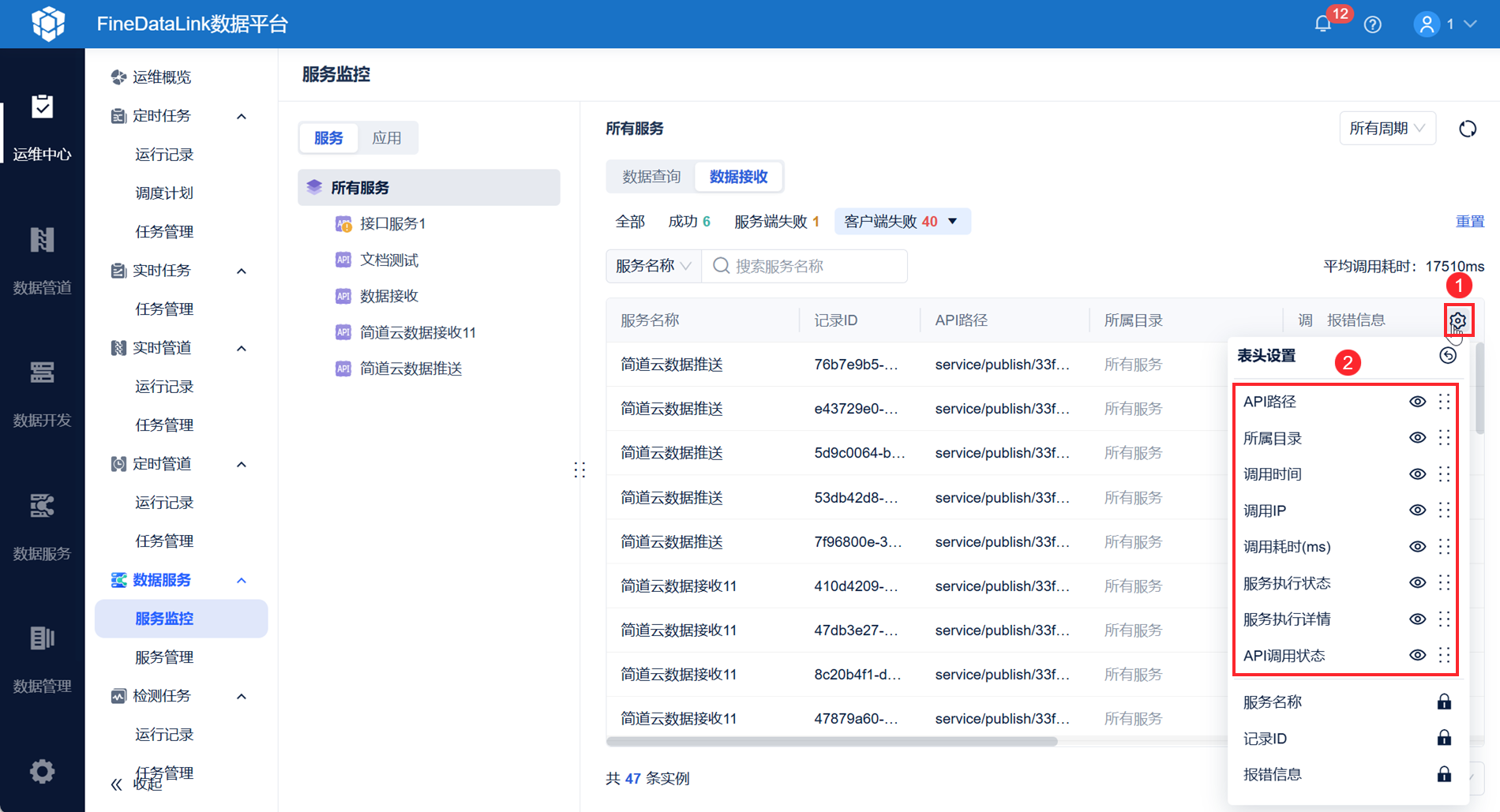Open 数据管道 in the left rail
The height and width of the screenshot is (812, 1500).
point(42,260)
